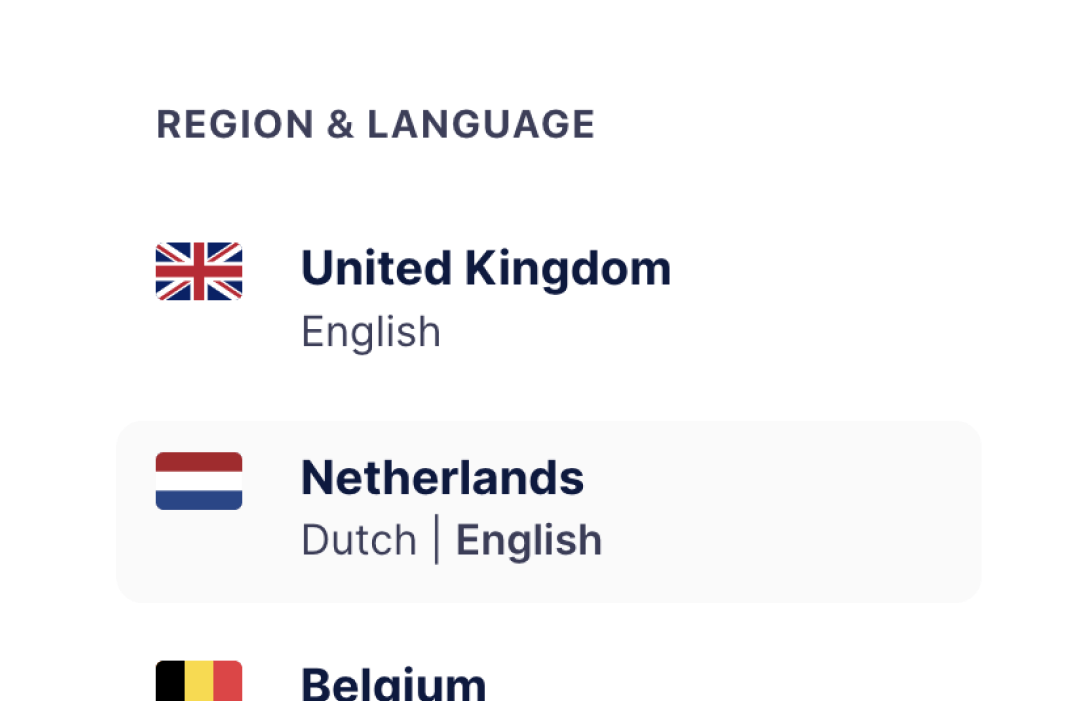
Task: Select bold English option for Netherlands
Action: click(529, 541)
